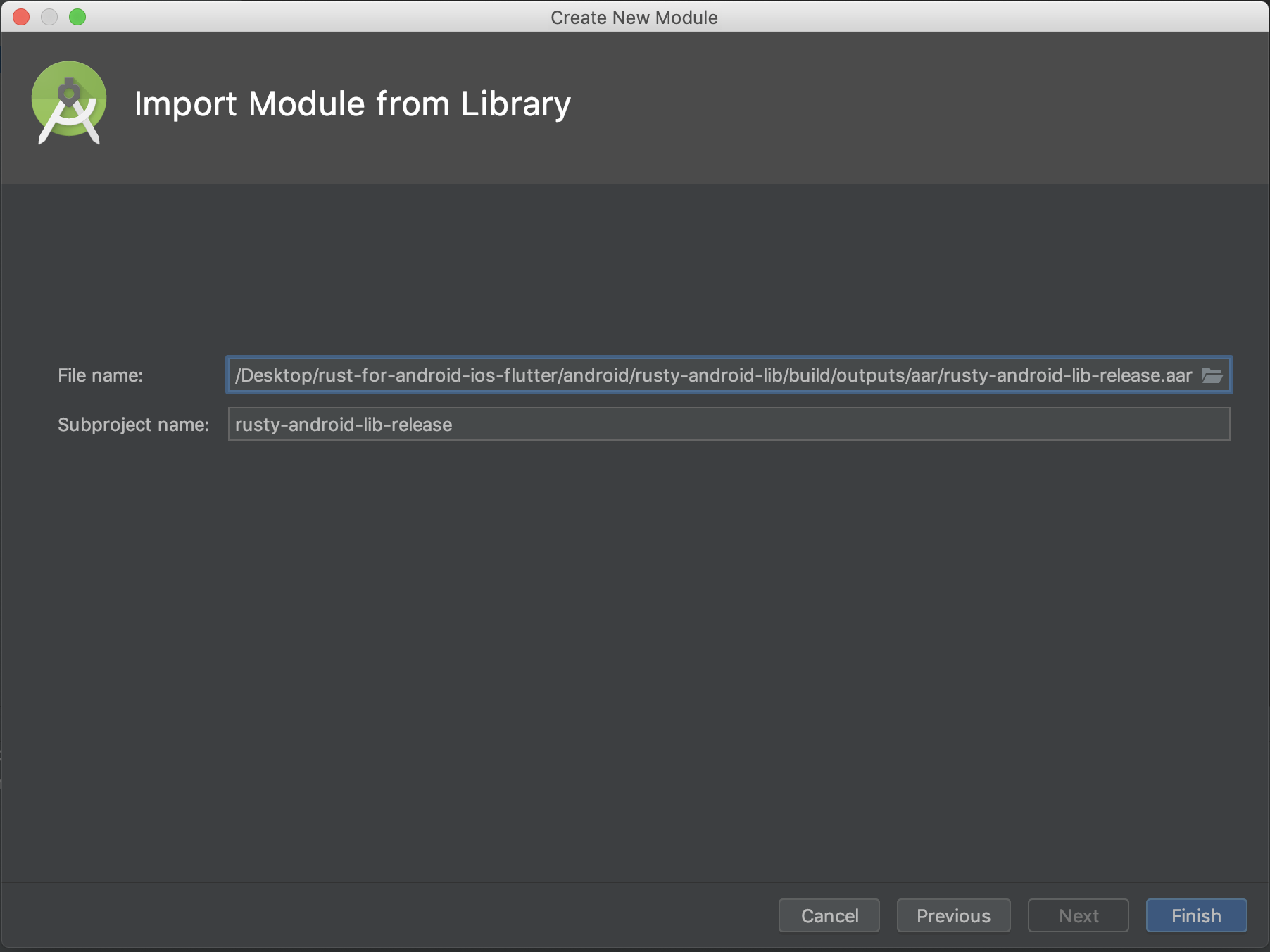Click the disabled Next button
The height and width of the screenshot is (952, 1270).
1078,915
